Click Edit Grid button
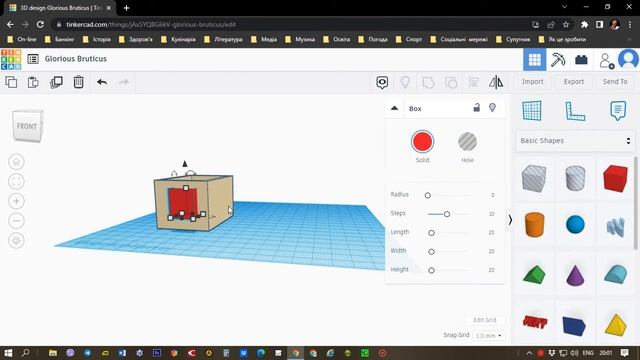The image size is (640, 360). click(x=484, y=320)
